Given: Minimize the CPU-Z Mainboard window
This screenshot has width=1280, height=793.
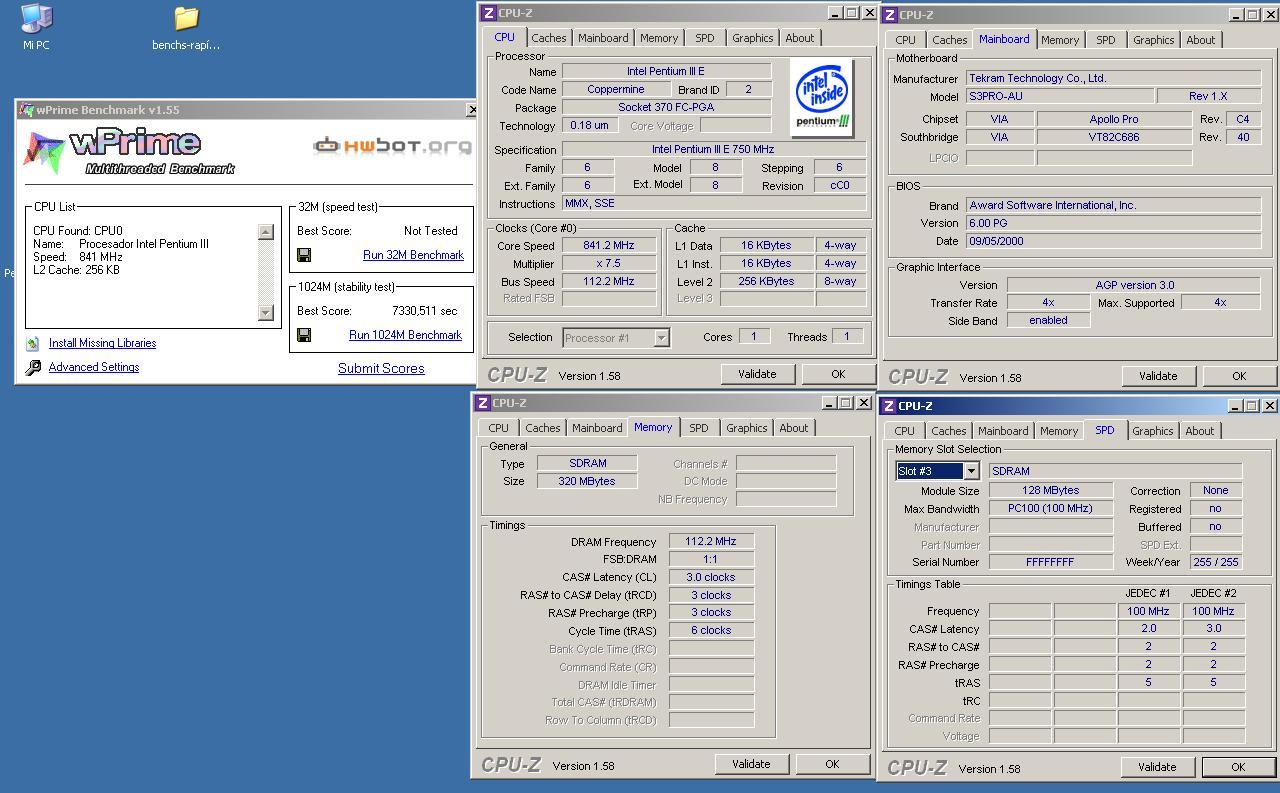Looking at the screenshot, I should 1235,15.
